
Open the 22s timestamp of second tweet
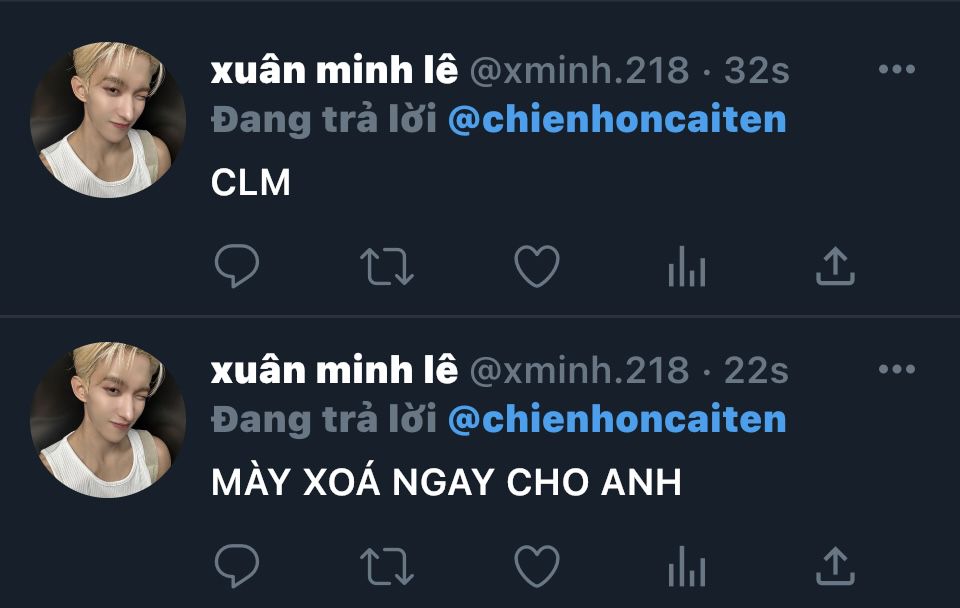point(757,370)
